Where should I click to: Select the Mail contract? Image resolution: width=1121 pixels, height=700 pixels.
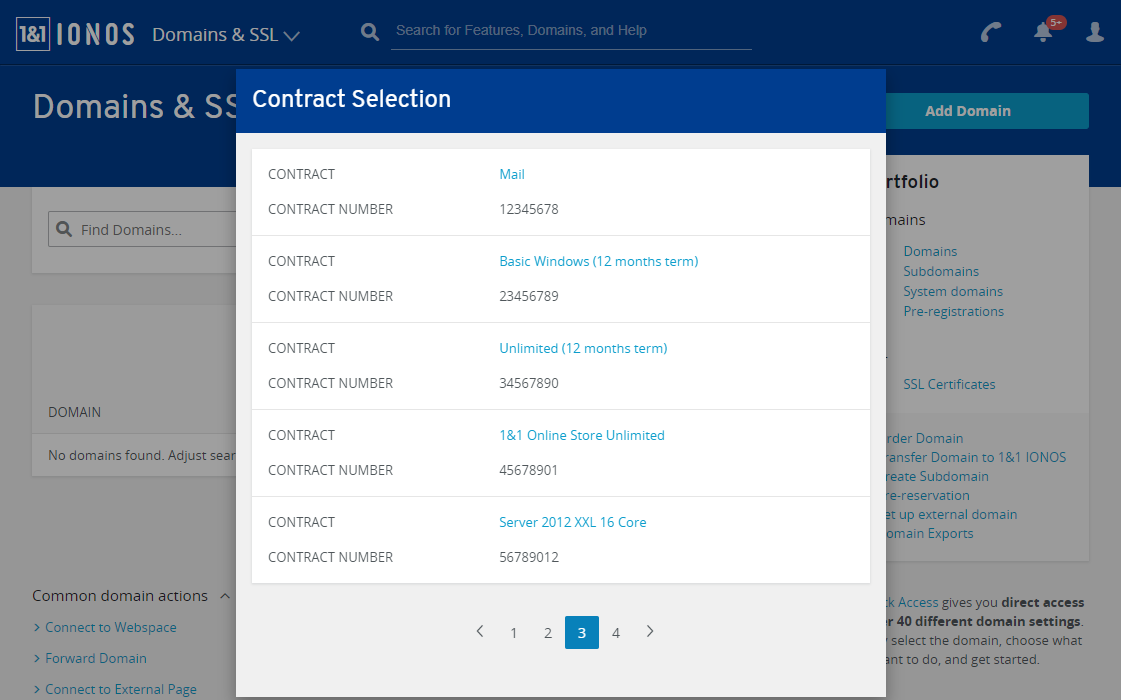512,174
